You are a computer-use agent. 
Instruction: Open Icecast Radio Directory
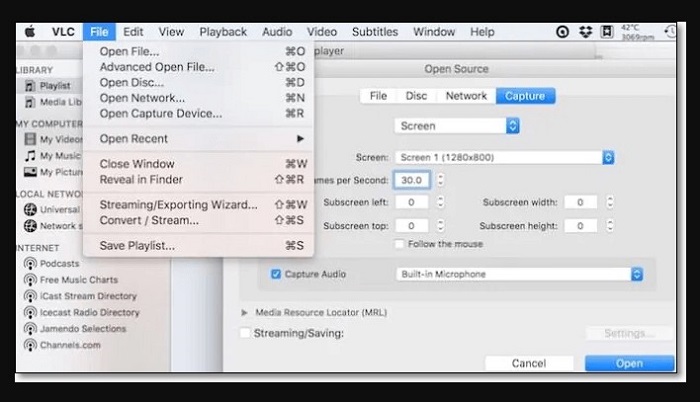coord(82,312)
